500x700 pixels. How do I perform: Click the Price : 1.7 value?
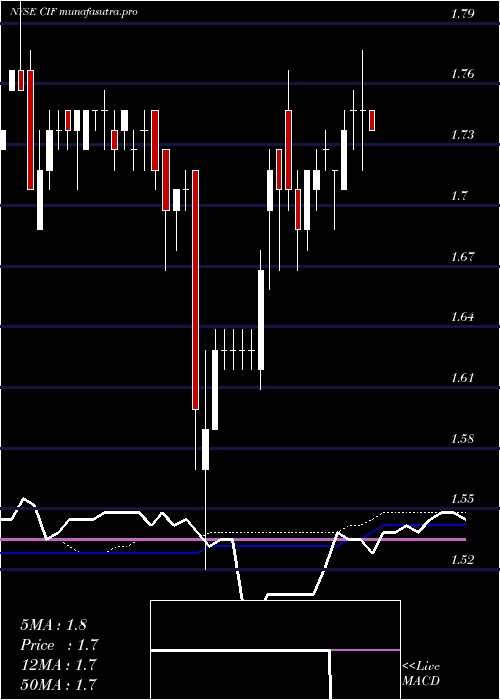click(x=59, y=645)
